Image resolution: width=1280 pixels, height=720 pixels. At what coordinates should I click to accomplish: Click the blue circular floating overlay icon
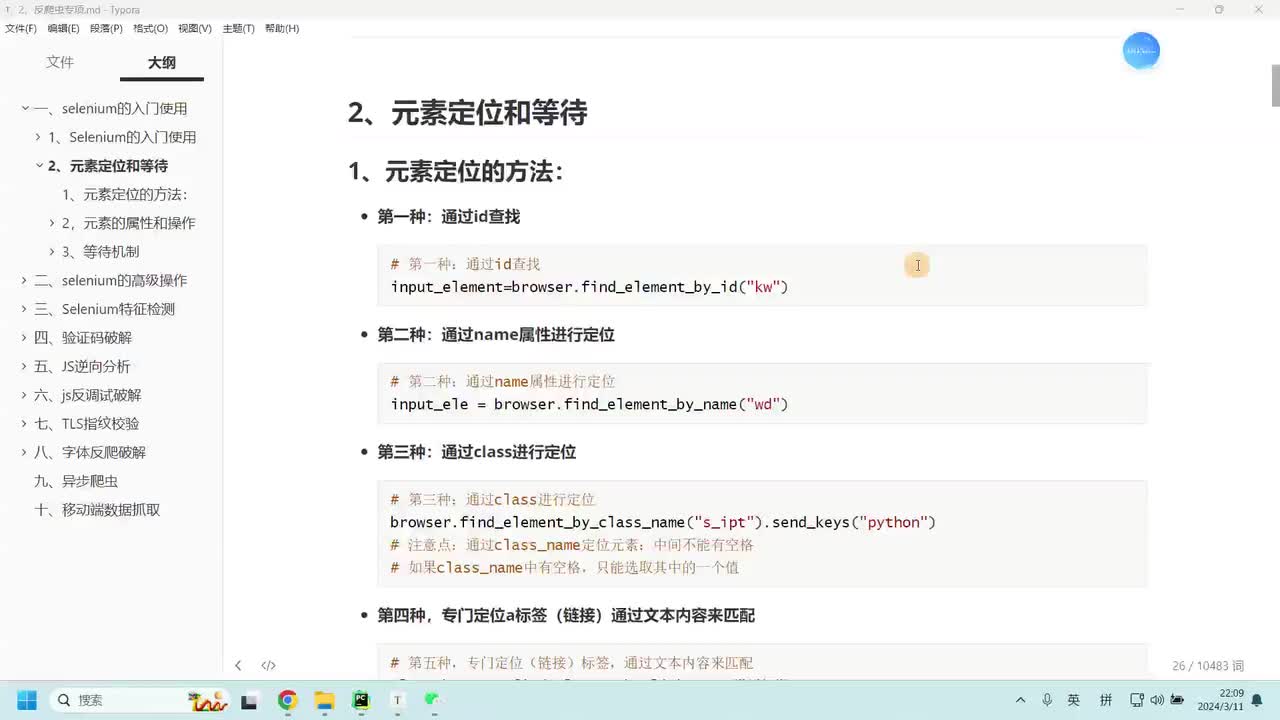coord(1141,50)
